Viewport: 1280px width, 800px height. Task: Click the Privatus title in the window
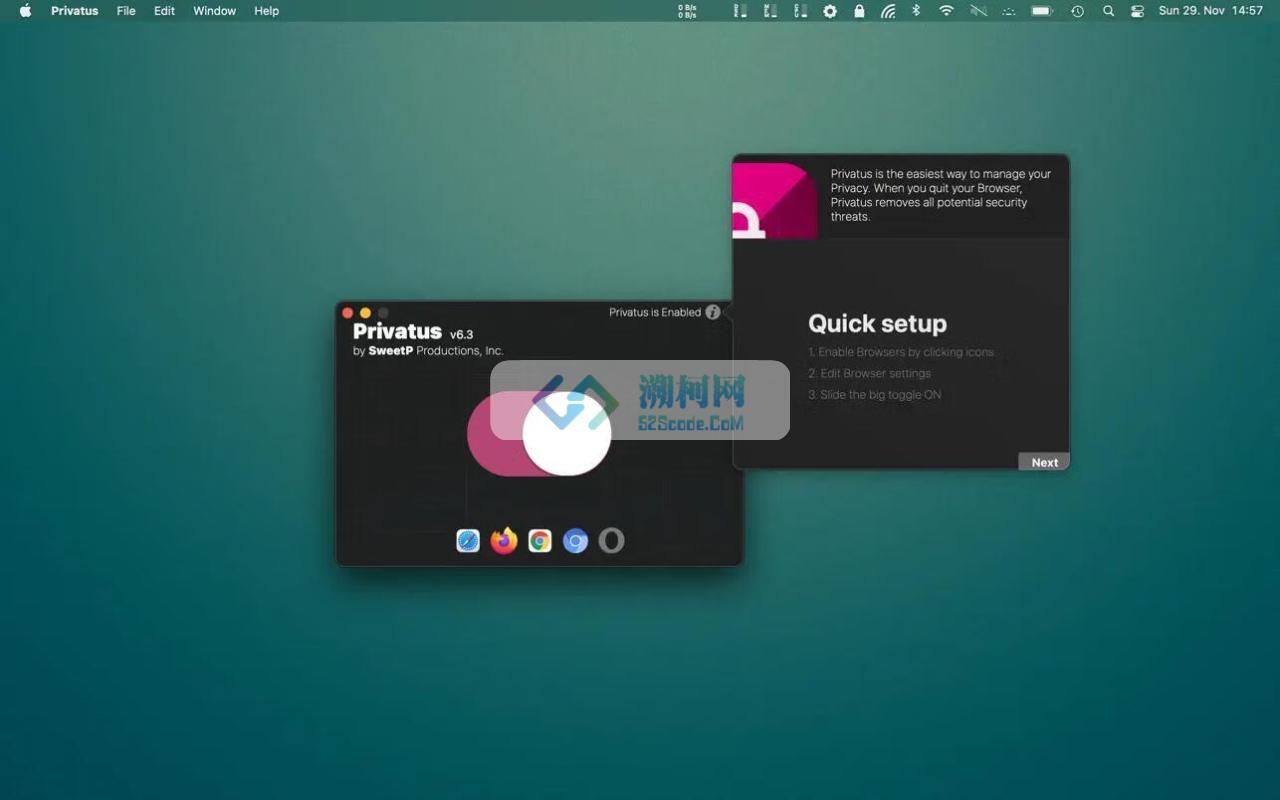coord(397,331)
